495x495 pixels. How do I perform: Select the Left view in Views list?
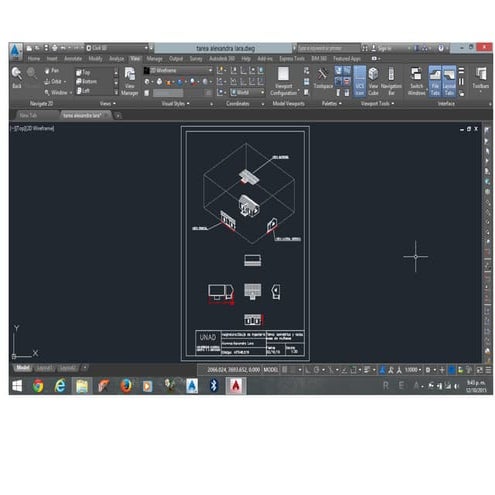pyautogui.click(x=83, y=90)
